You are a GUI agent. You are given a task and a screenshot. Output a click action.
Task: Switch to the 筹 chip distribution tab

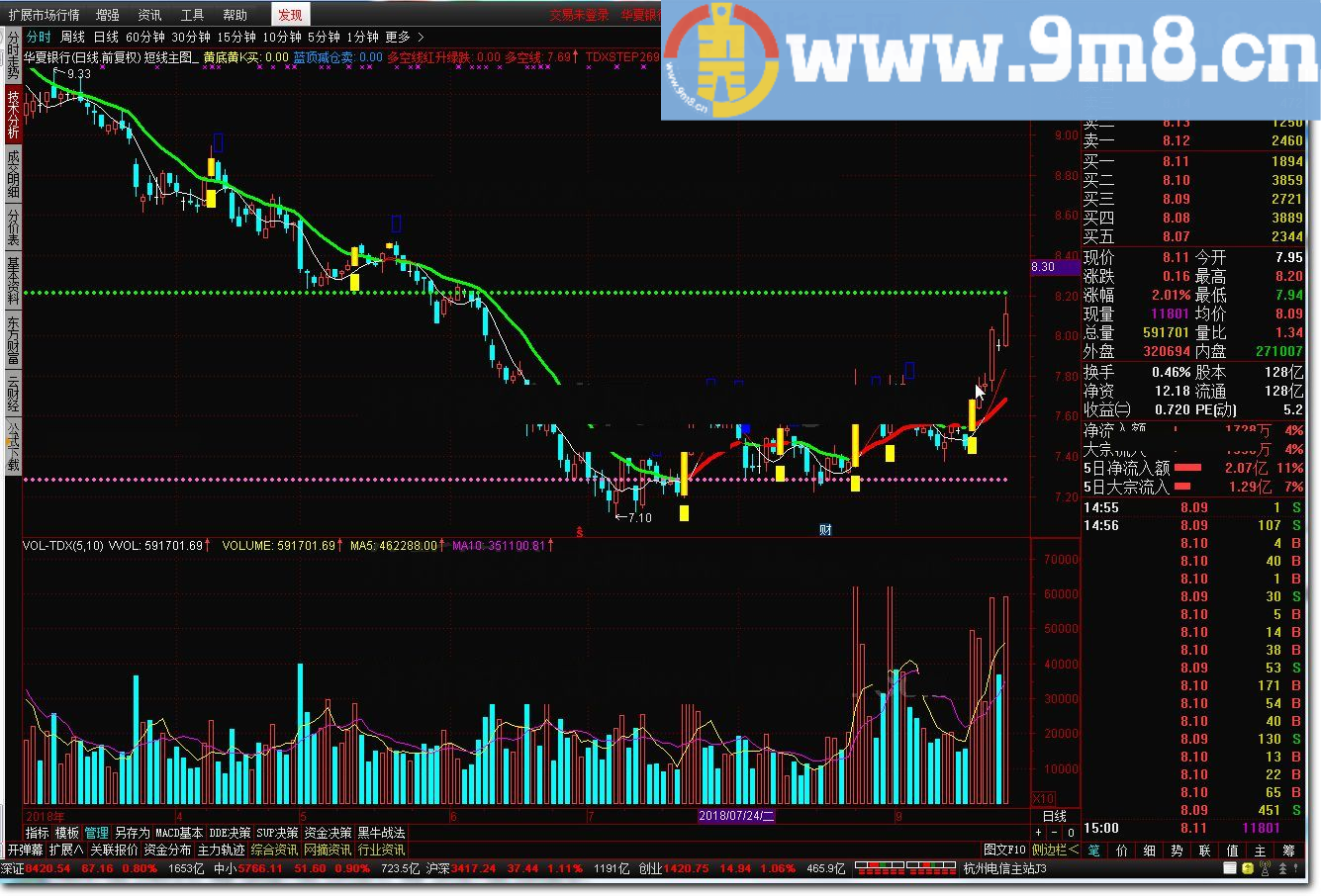(1288, 850)
